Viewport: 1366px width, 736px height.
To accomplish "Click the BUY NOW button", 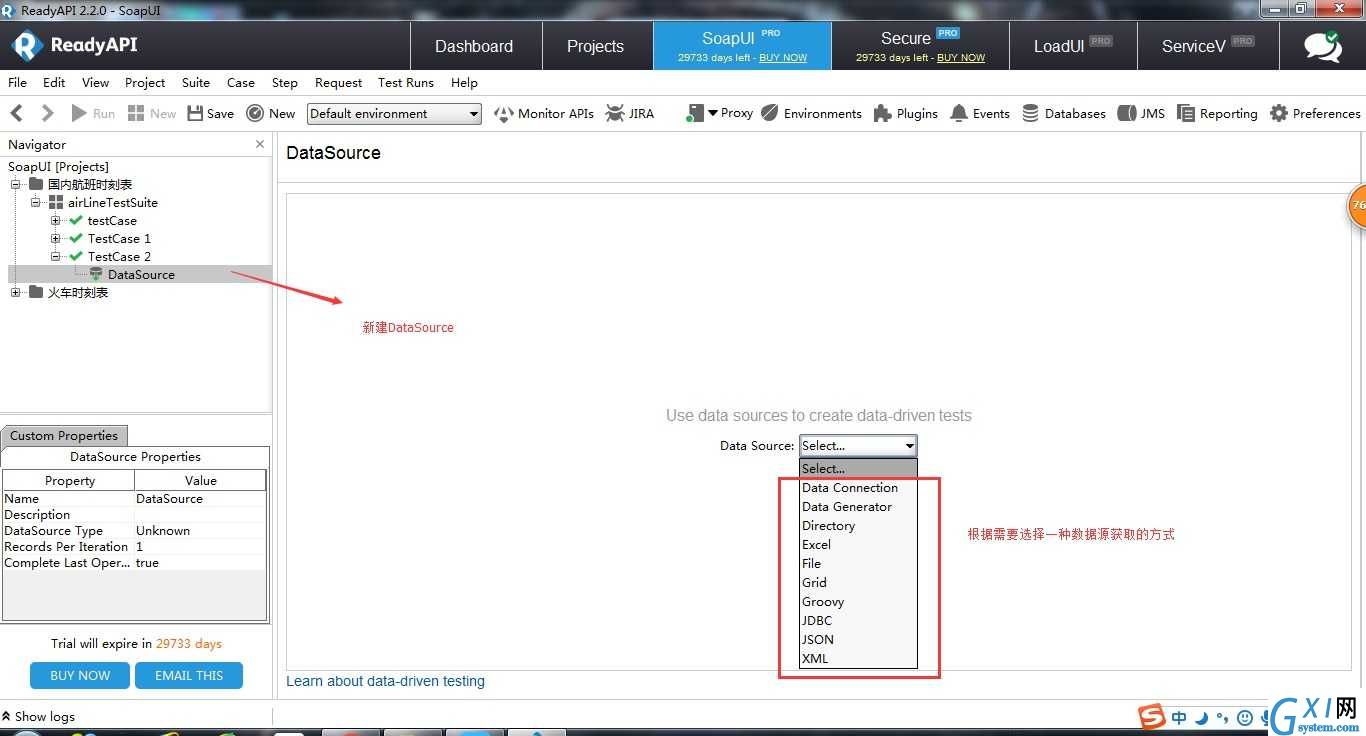I will pyautogui.click(x=80, y=675).
